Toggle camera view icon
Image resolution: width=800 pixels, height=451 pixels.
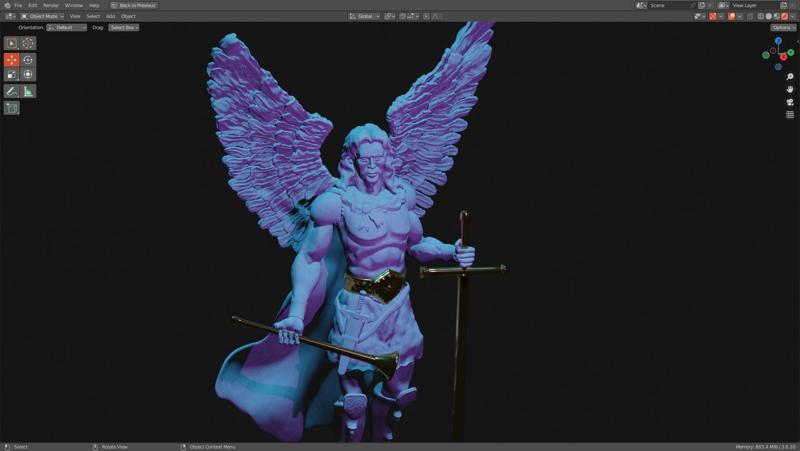click(790, 102)
